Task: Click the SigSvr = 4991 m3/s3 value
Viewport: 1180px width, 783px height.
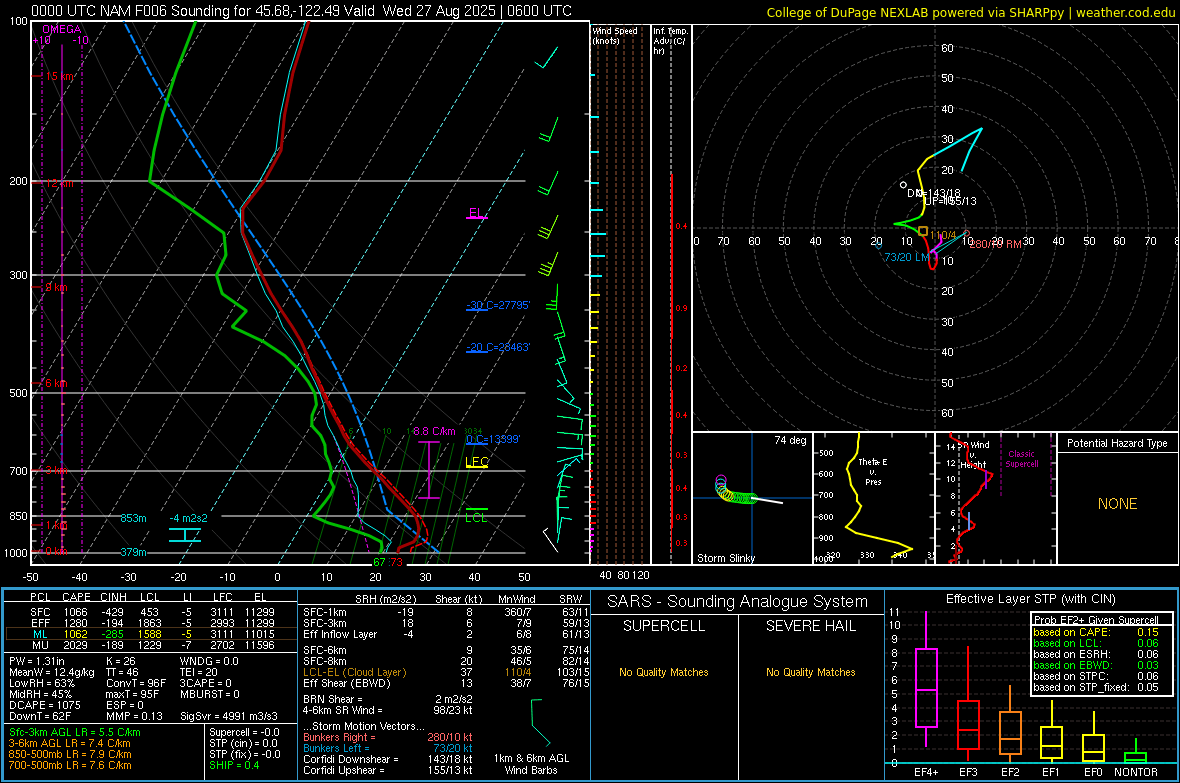Action: pos(229,716)
